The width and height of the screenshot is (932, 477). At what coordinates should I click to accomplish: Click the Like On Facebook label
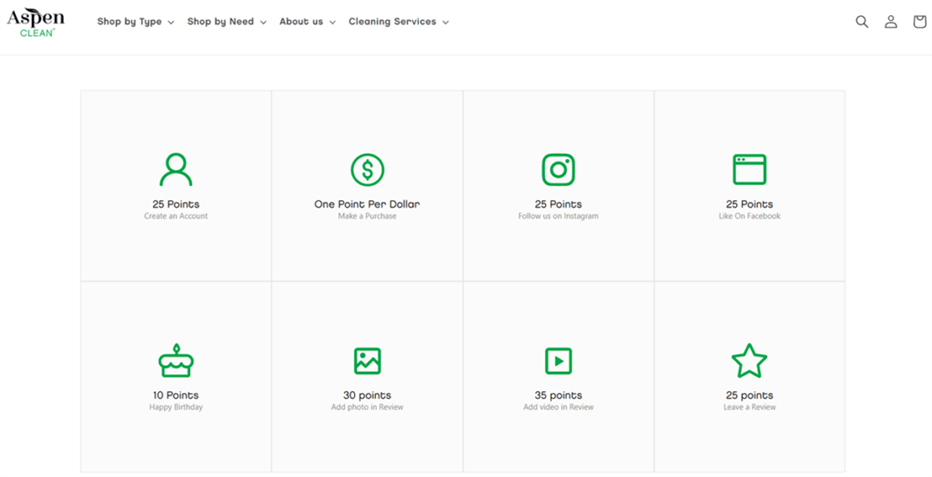pos(749,216)
